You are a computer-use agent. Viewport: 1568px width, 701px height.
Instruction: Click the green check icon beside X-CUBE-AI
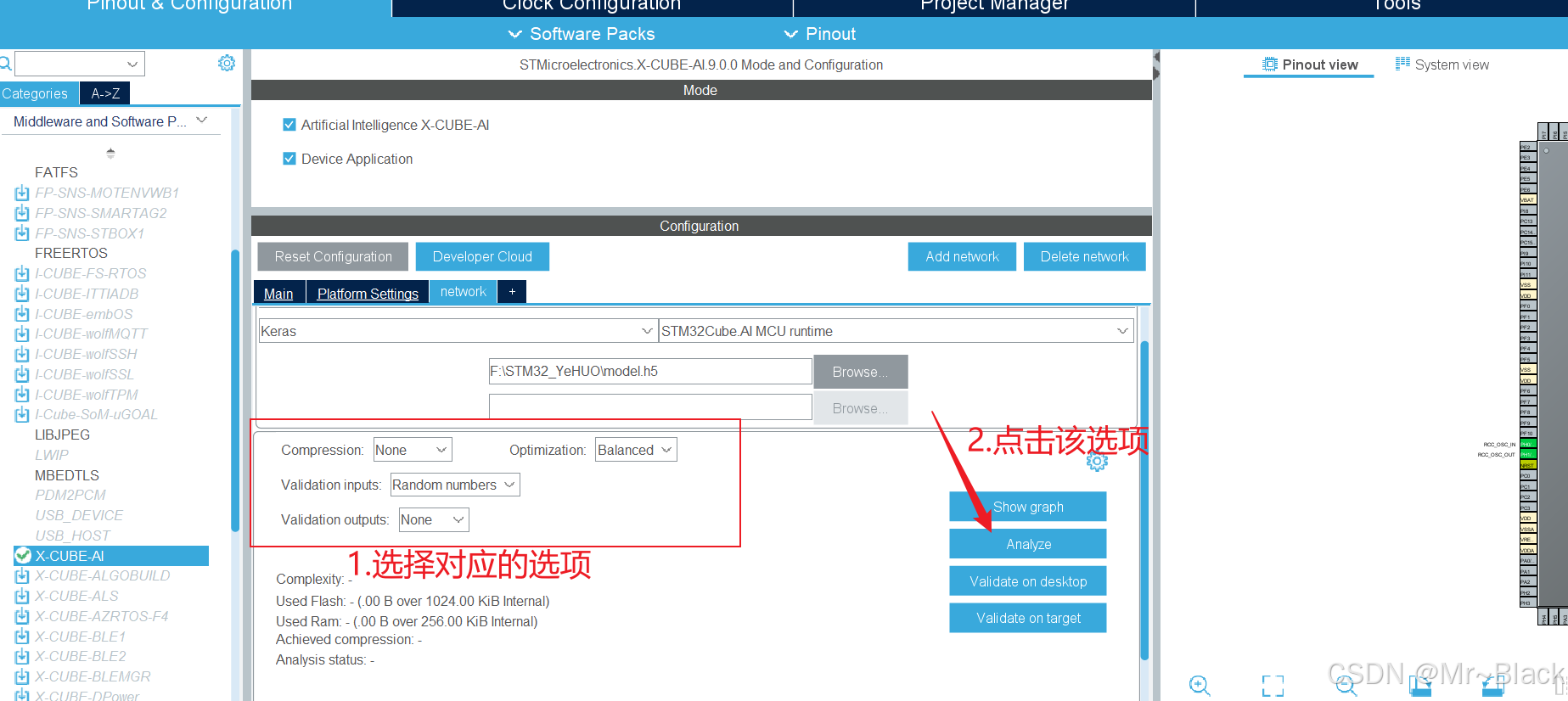pos(23,556)
